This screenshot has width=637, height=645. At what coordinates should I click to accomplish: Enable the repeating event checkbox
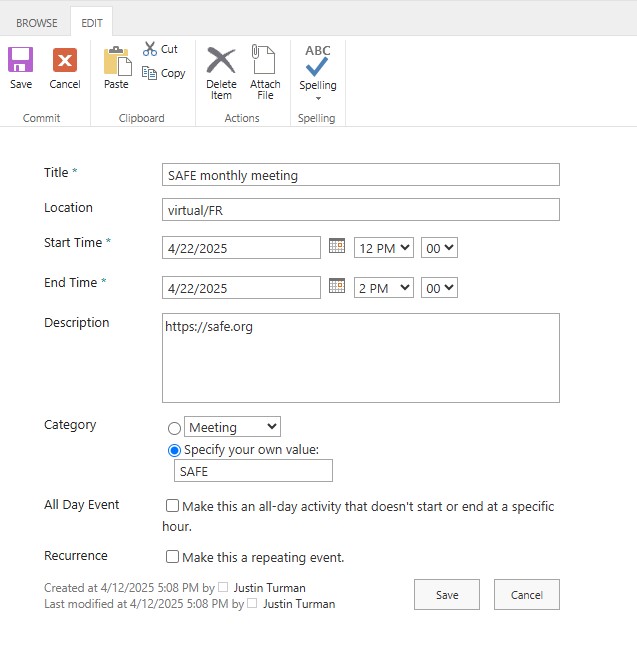(x=173, y=557)
